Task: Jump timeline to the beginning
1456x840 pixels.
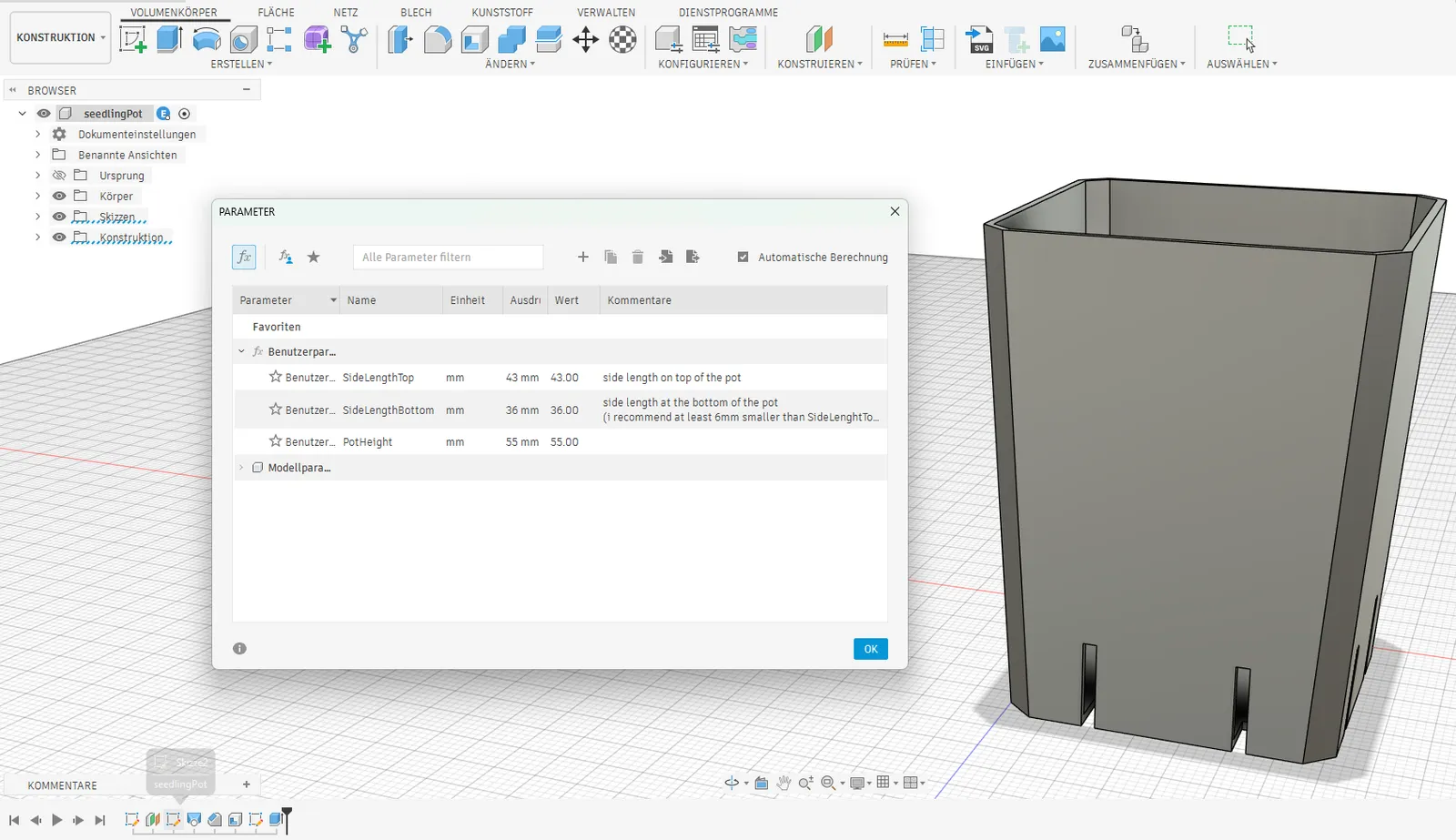Action: coord(15,820)
